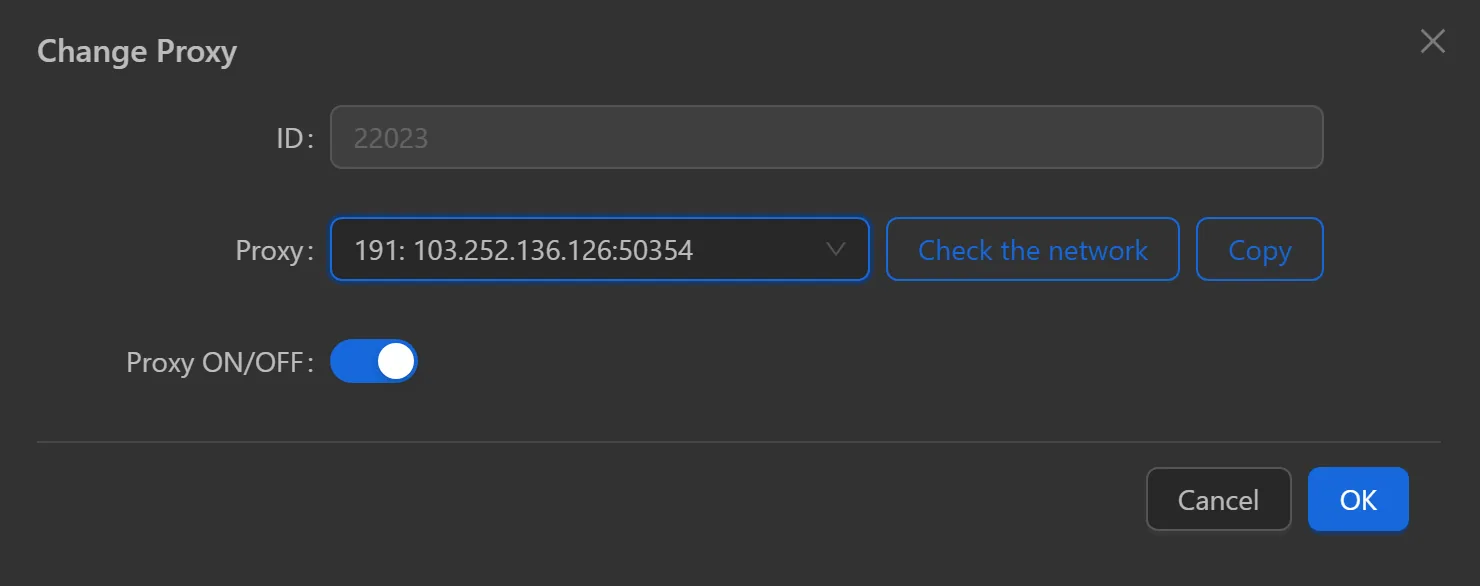
Task: Click the chevron icon in the Proxy box
Action: [x=836, y=249]
